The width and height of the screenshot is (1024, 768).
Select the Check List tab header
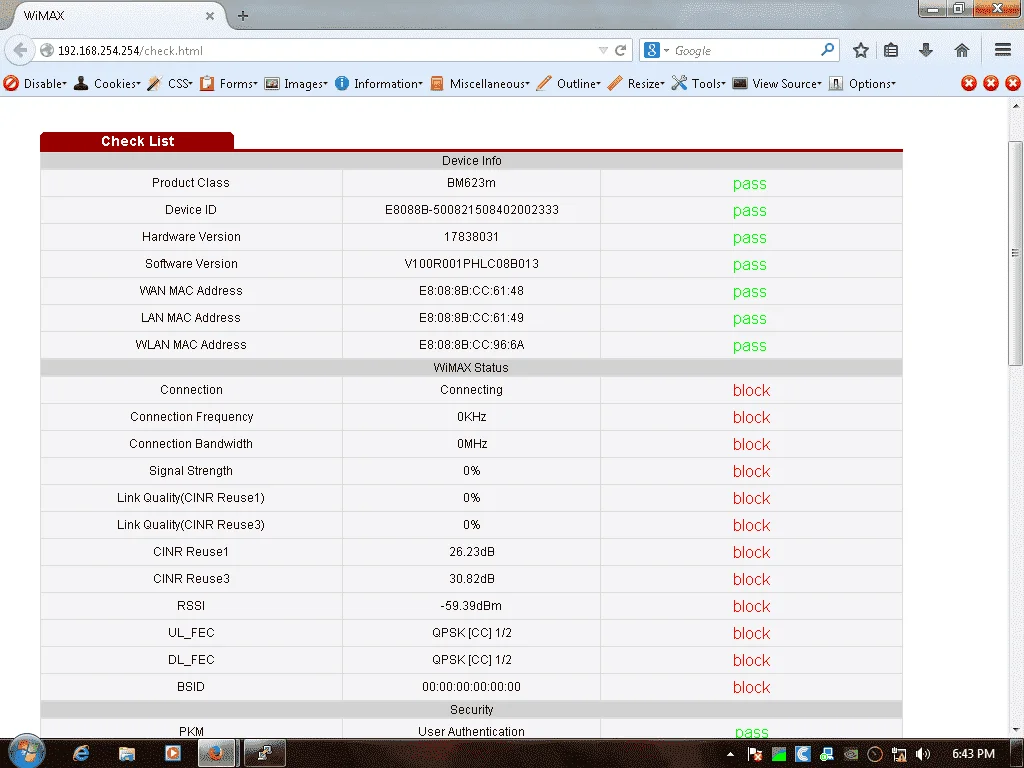137,141
